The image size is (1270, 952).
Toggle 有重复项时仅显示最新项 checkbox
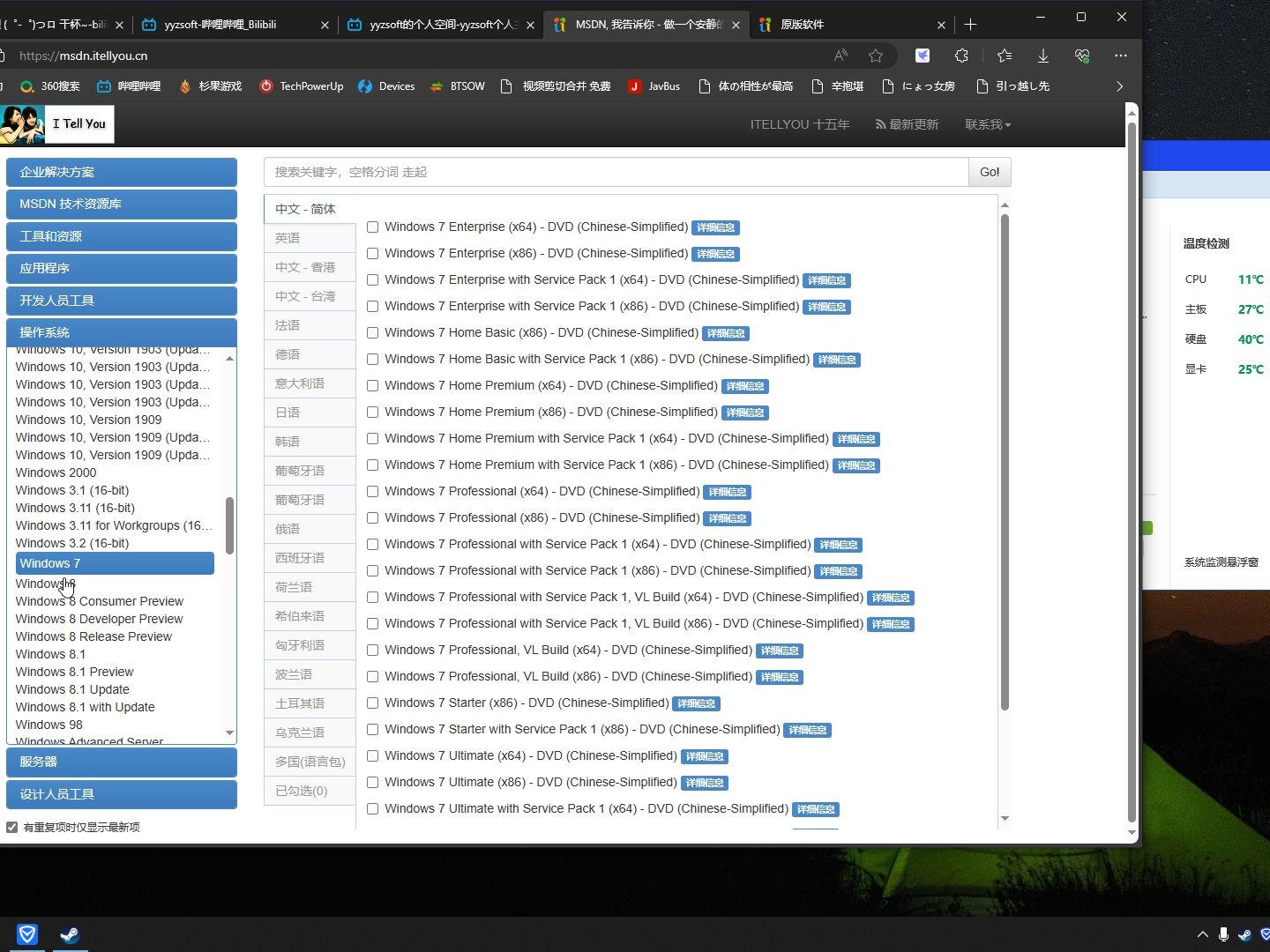click(12, 827)
